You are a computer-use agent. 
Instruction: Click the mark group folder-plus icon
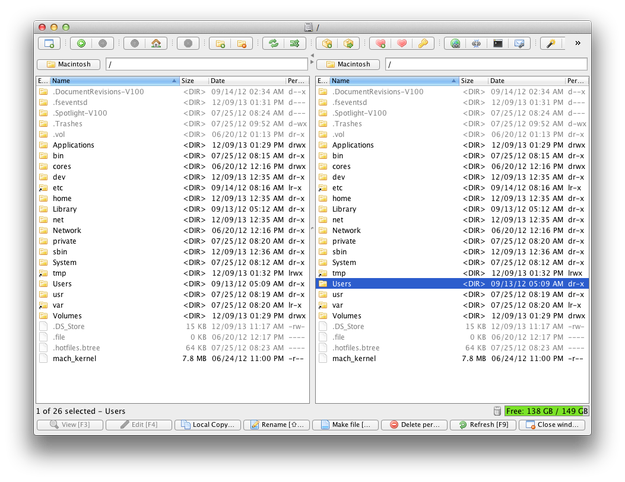[x=220, y=43]
